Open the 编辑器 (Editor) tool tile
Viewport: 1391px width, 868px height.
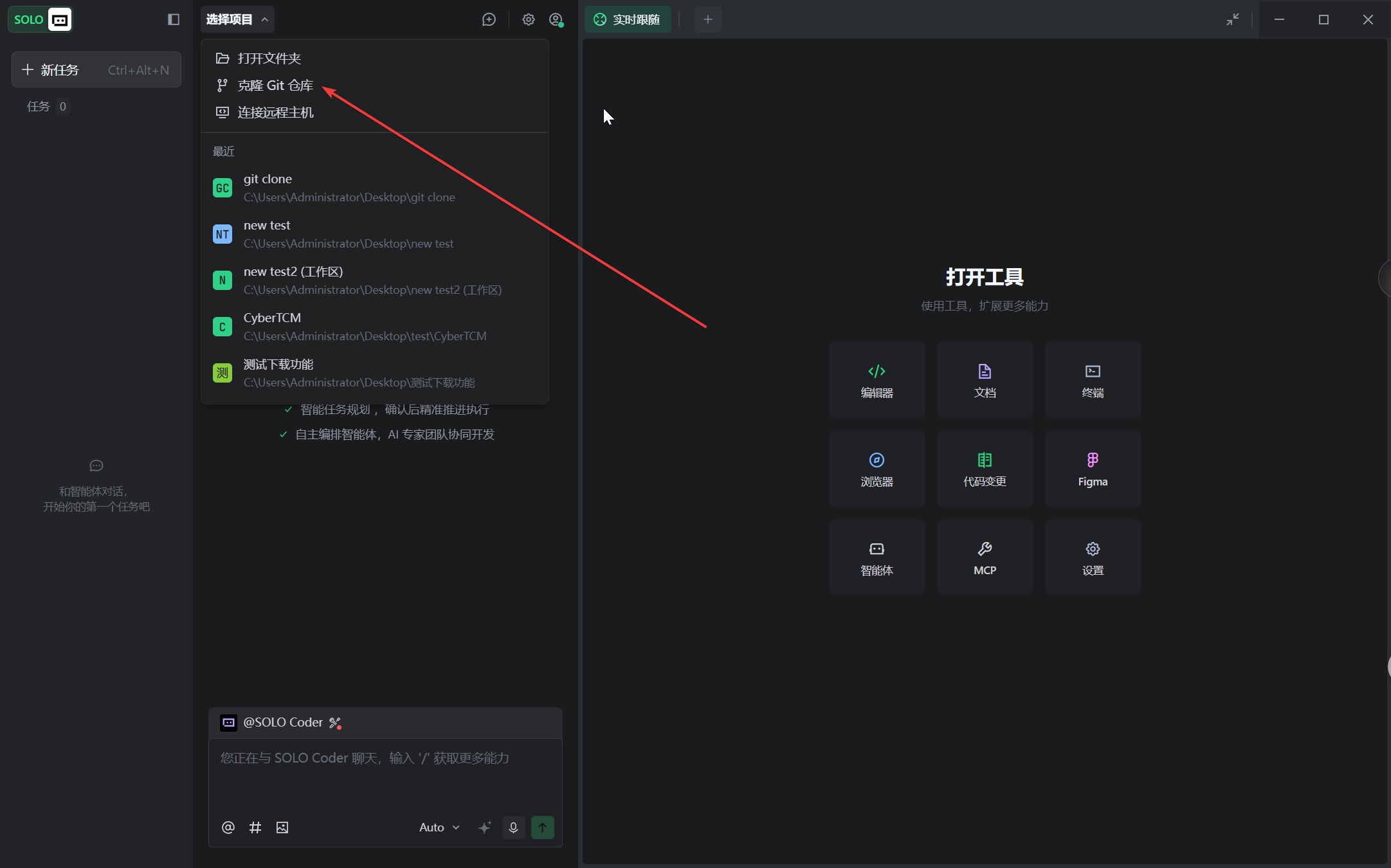(x=877, y=380)
